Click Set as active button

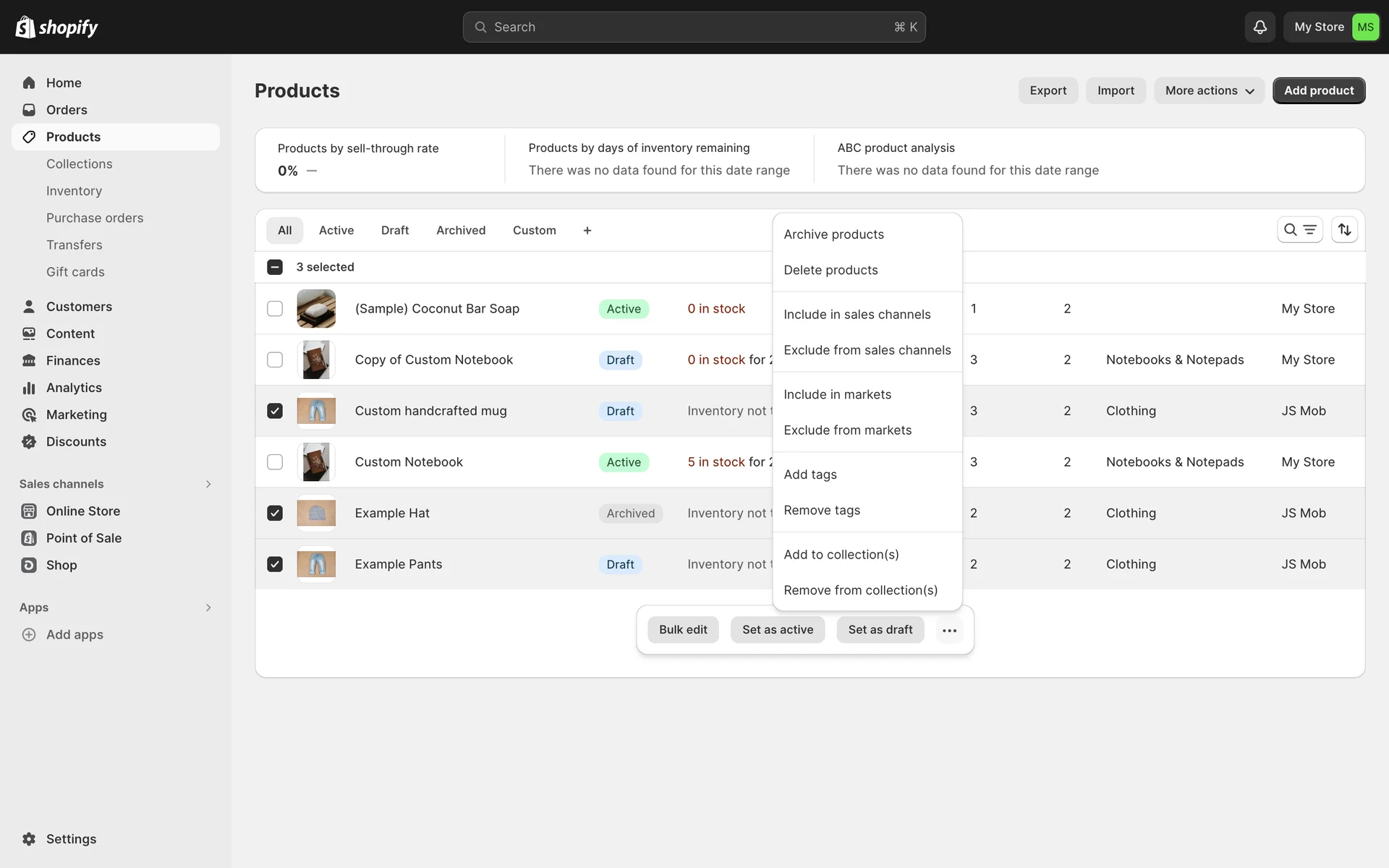coord(777,630)
